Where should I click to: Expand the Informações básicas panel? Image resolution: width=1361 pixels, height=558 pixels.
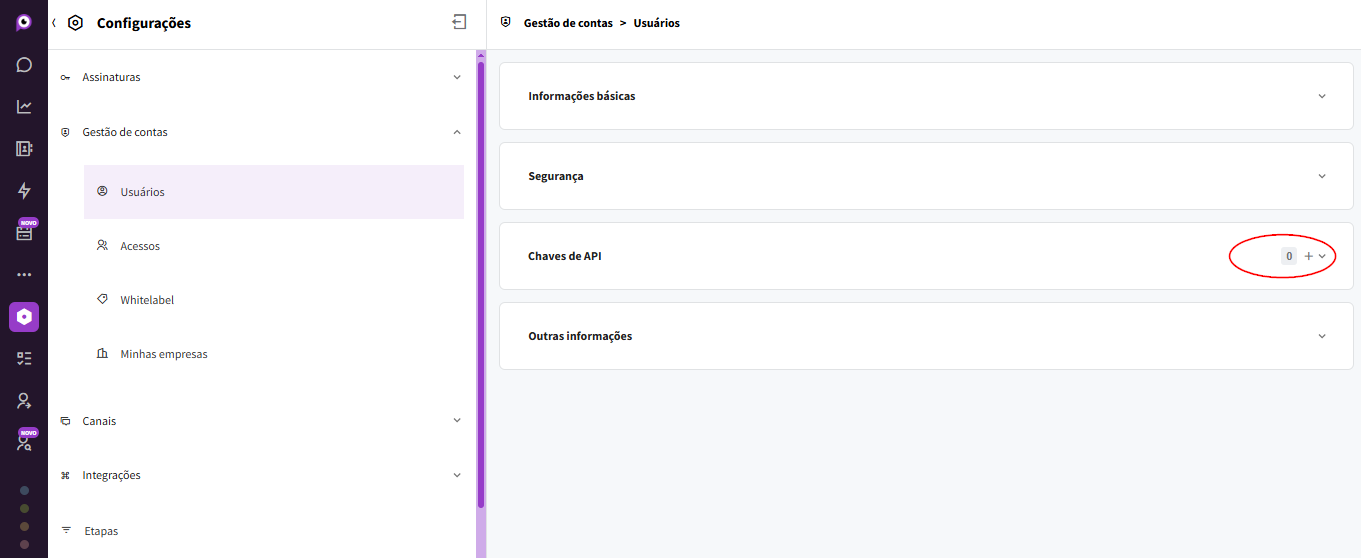[1322, 96]
